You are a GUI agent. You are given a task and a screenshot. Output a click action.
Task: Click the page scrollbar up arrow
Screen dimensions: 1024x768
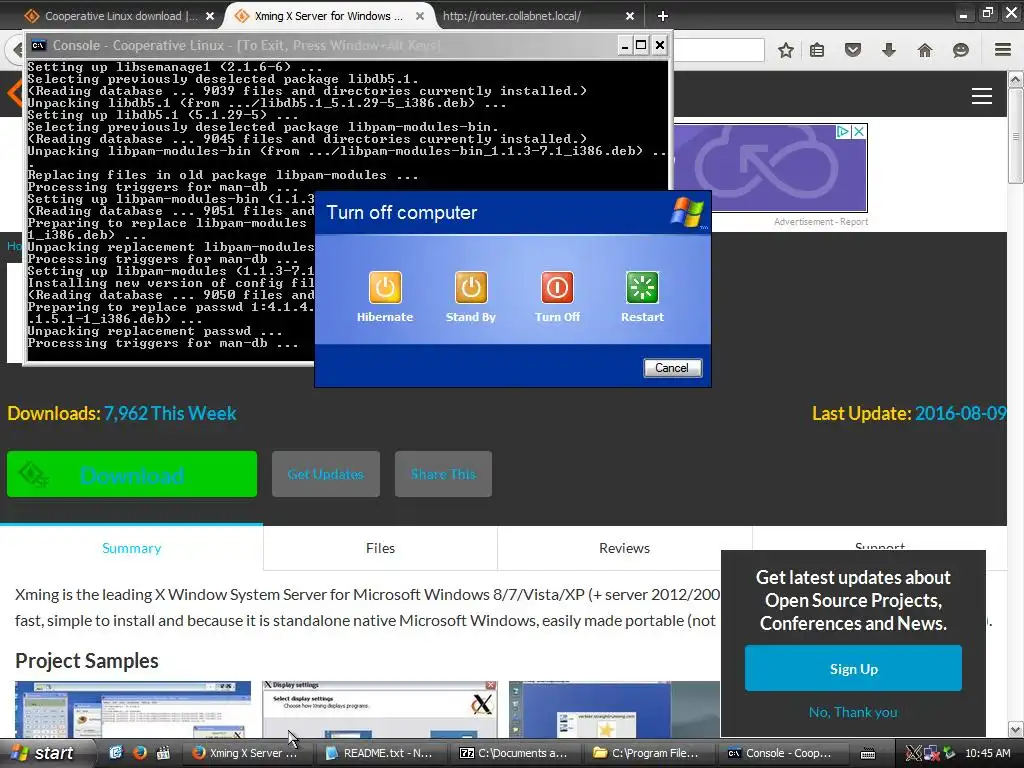pos(1015,80)
